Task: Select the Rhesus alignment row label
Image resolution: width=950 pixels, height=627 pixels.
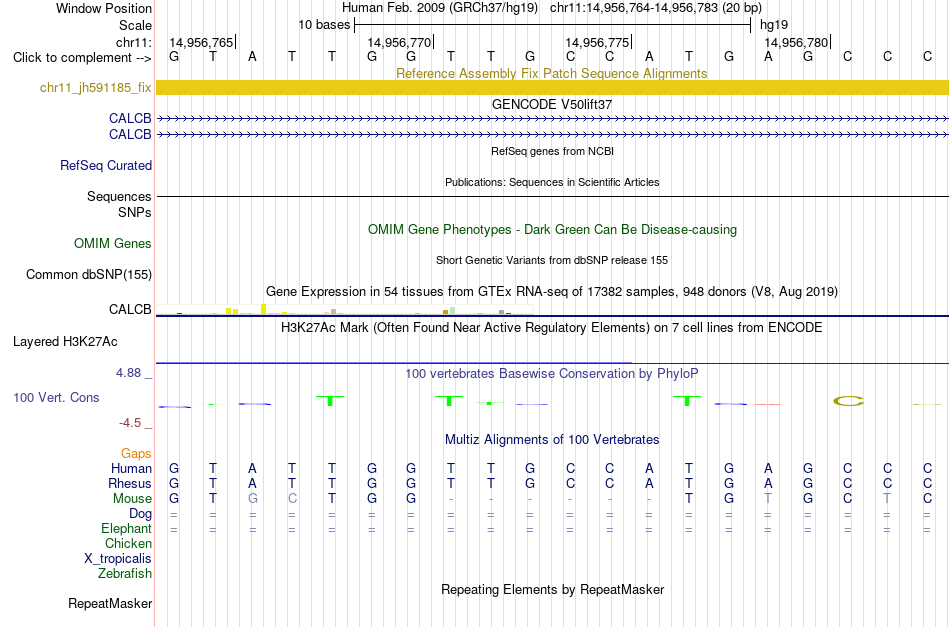Action: pyautogui.click(x=130, y=483)
